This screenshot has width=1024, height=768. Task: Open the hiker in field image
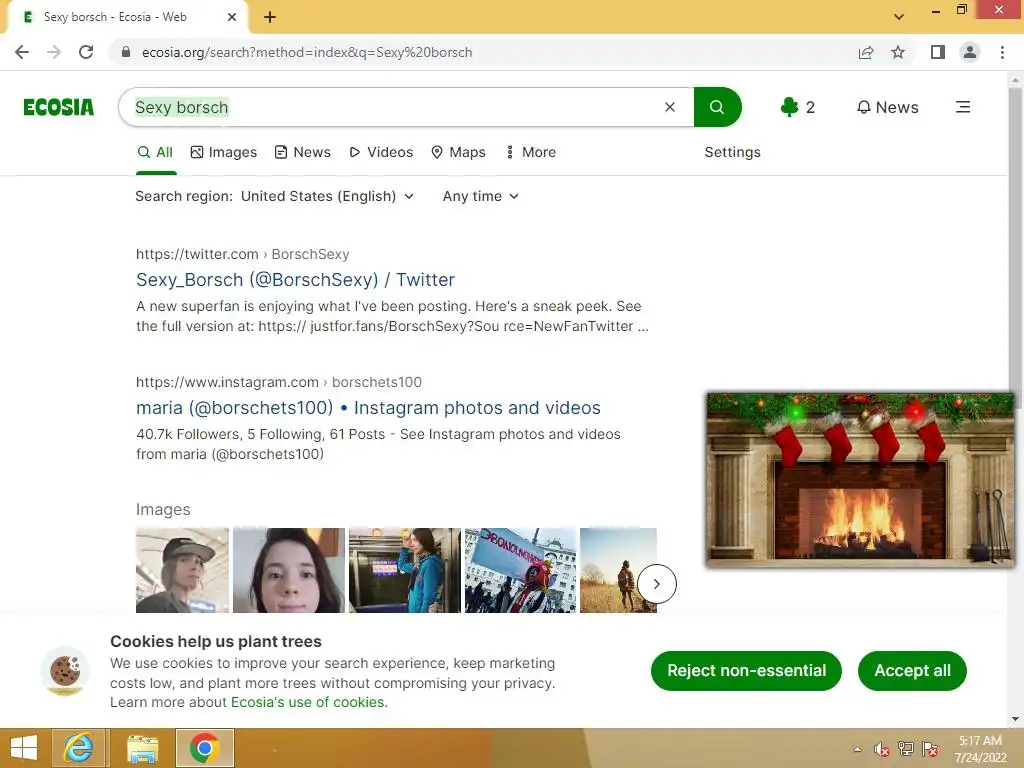point(618,570)
